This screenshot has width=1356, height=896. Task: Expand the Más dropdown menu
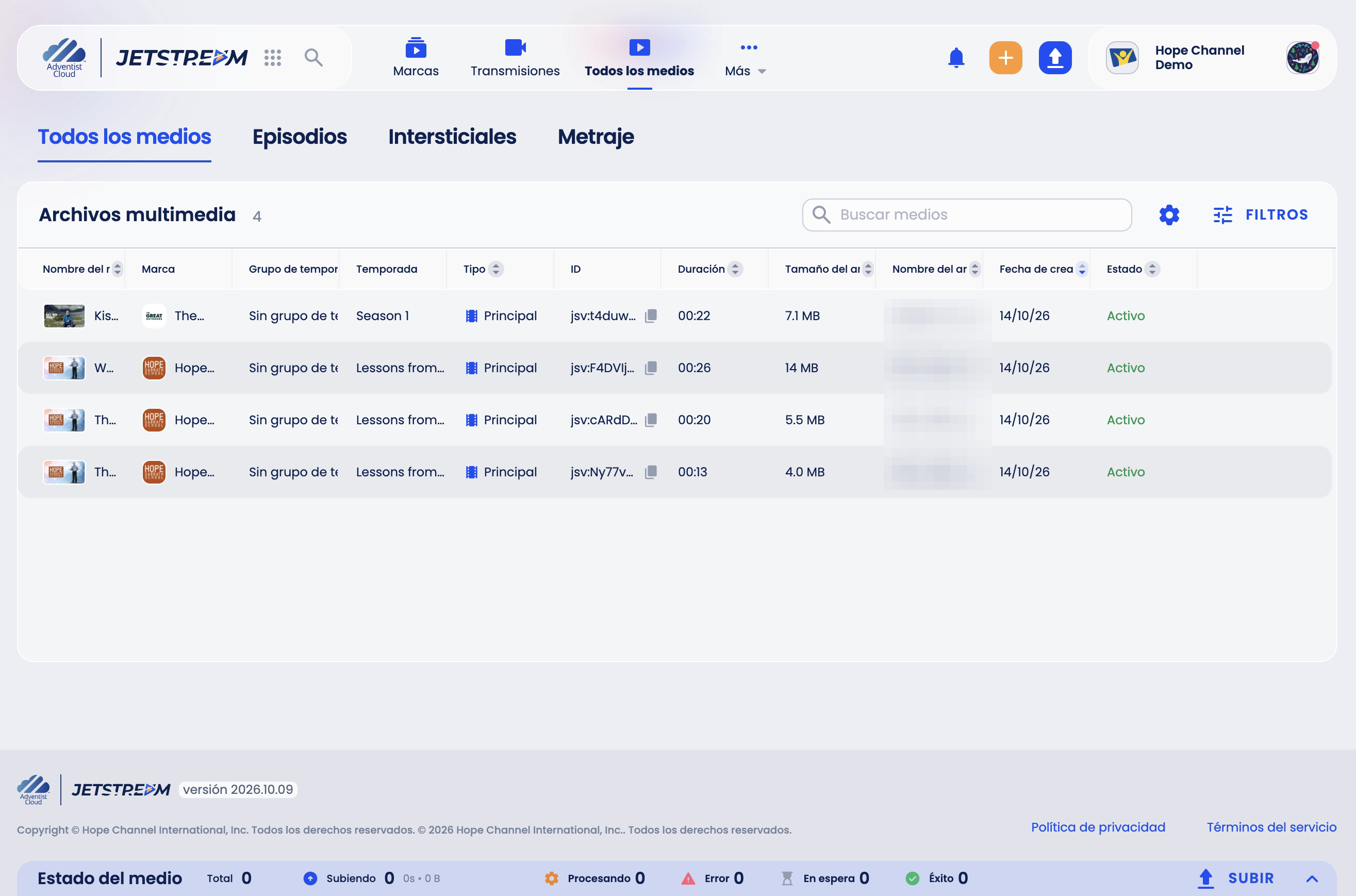745,58
